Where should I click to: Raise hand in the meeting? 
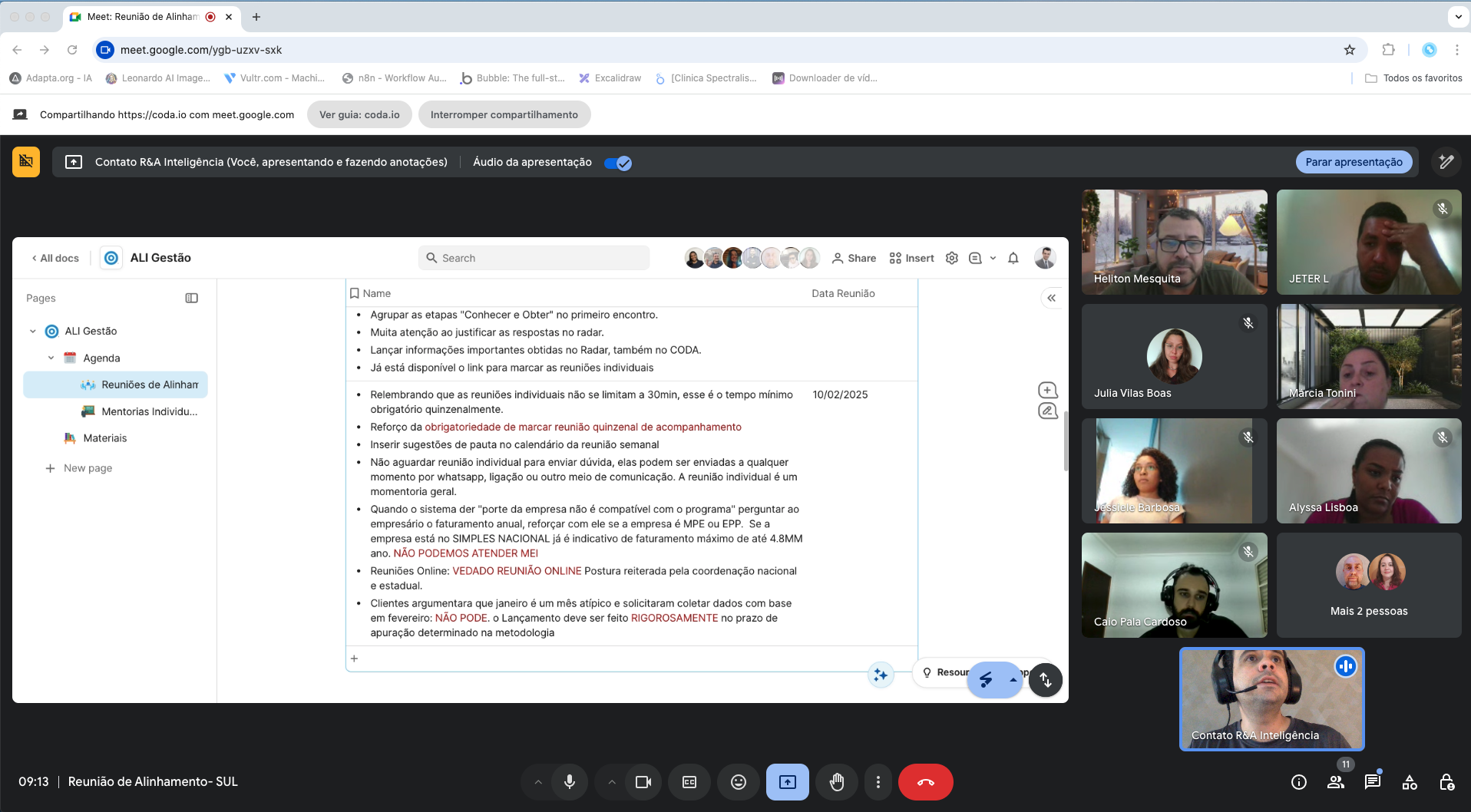[x=837, y=782]
